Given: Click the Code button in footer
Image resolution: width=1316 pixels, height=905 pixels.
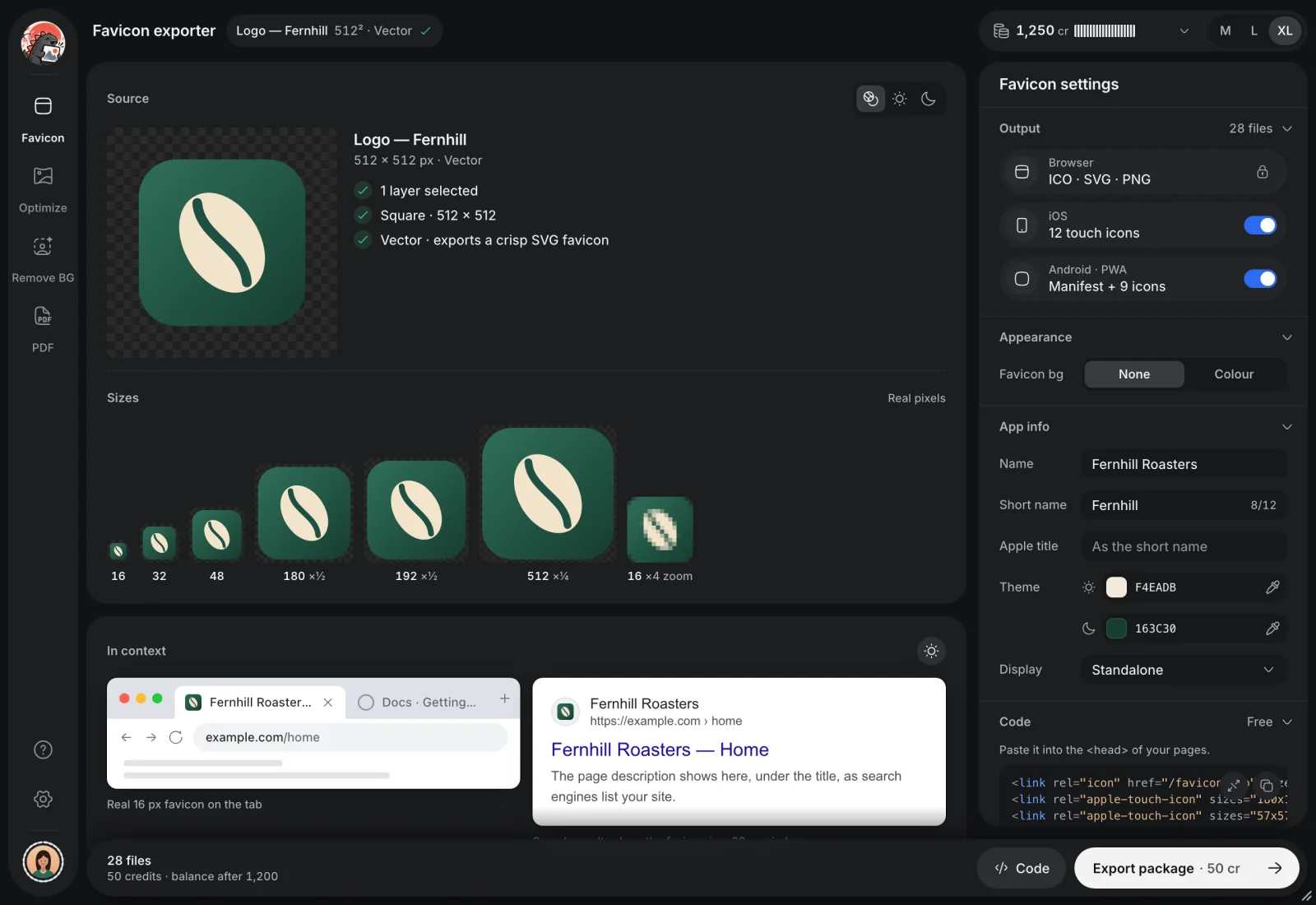Looking at the screenshot, I should [1021, 868].
